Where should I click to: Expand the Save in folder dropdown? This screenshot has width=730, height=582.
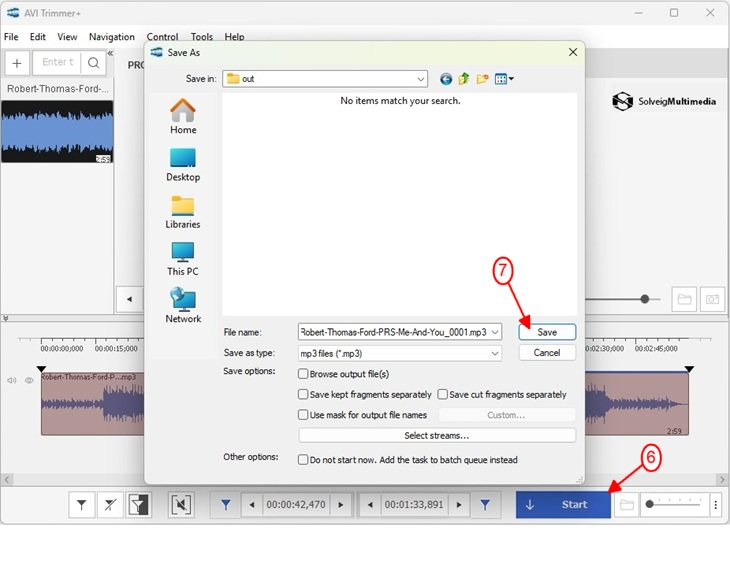point(420,79)
